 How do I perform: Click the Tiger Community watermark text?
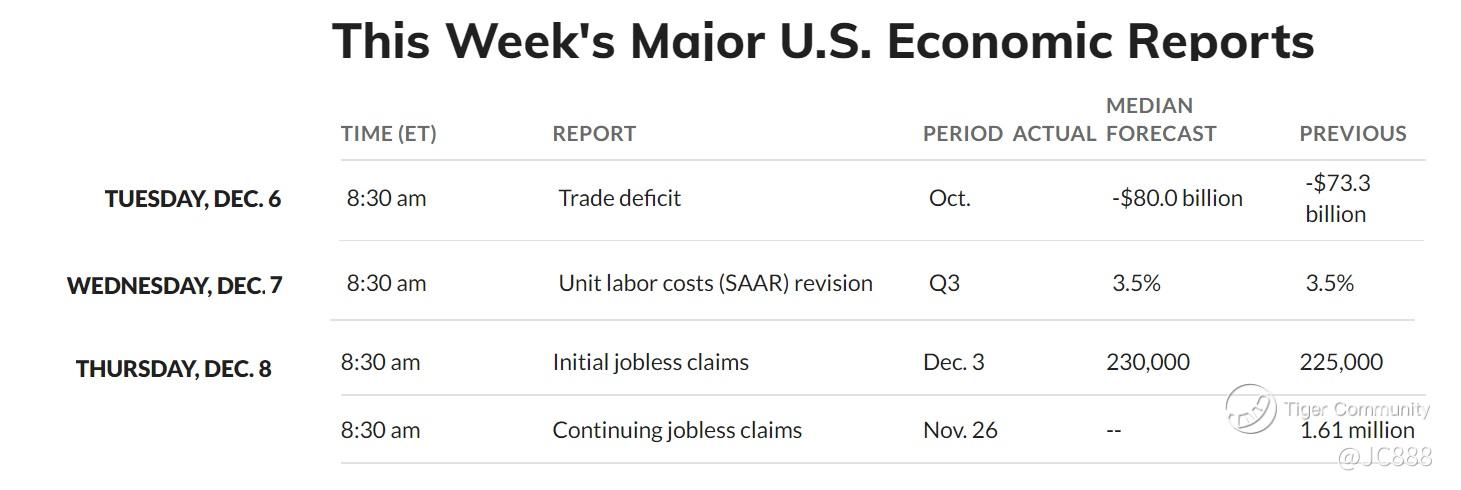coord(1357,408)
